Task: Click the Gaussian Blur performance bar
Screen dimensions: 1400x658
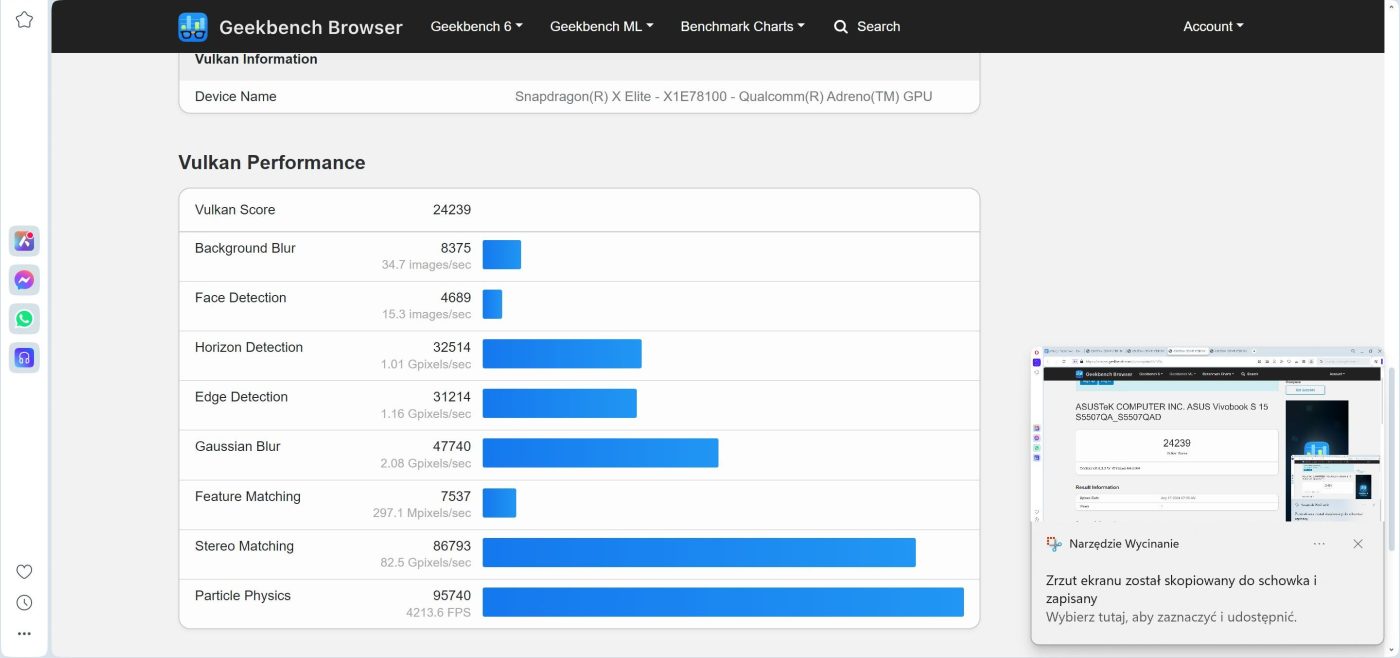Action: pyautogui.click(x=601, y=453)
